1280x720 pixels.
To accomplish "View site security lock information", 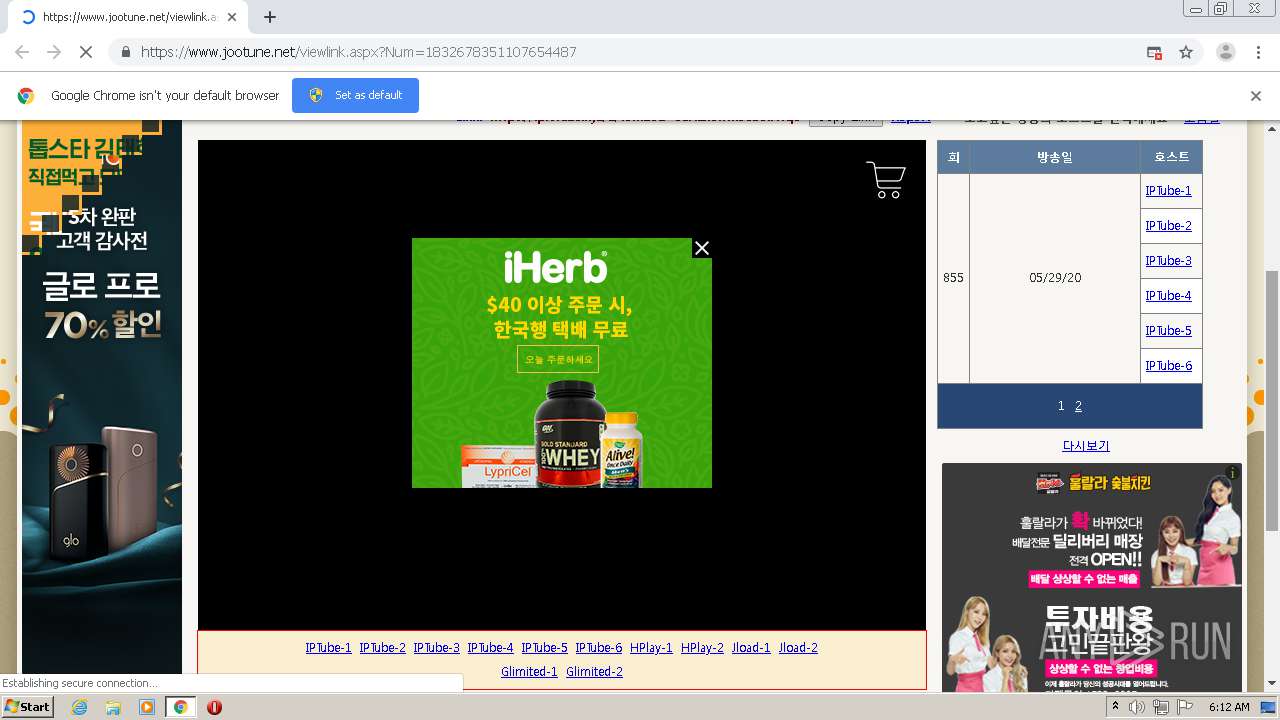I will point(125,52).
